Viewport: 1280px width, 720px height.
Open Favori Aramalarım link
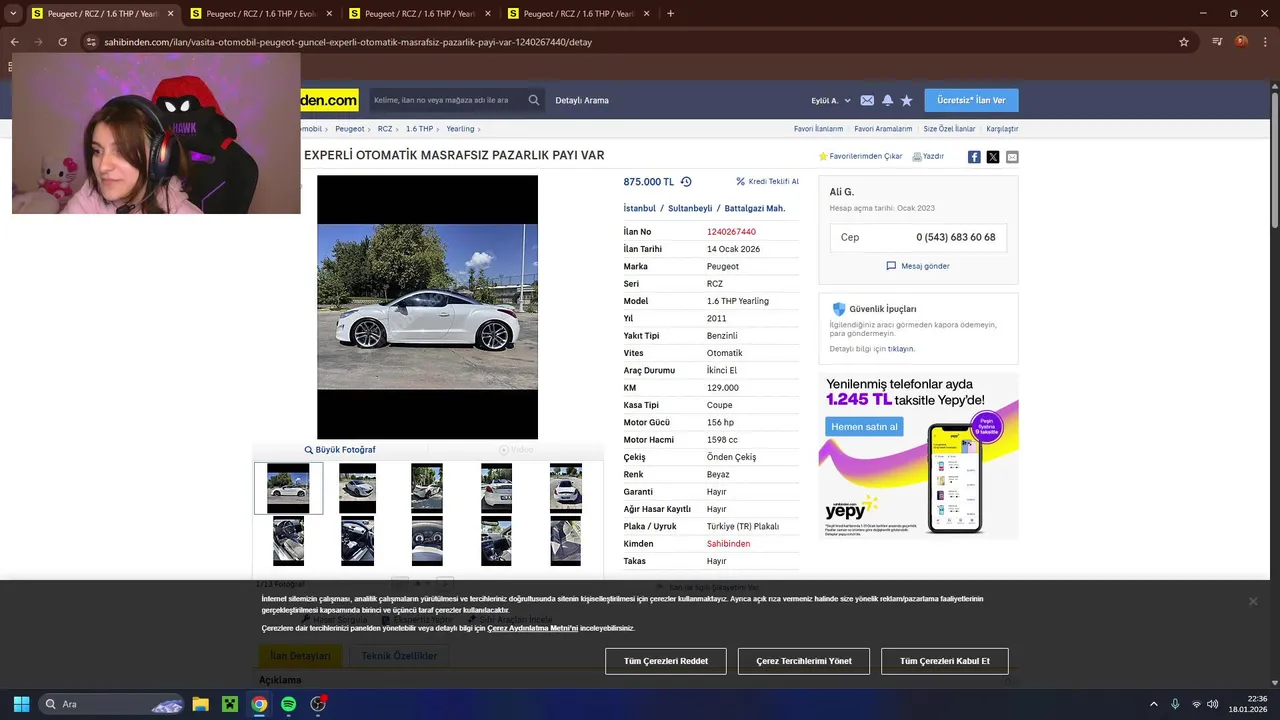tap(883, 129)
